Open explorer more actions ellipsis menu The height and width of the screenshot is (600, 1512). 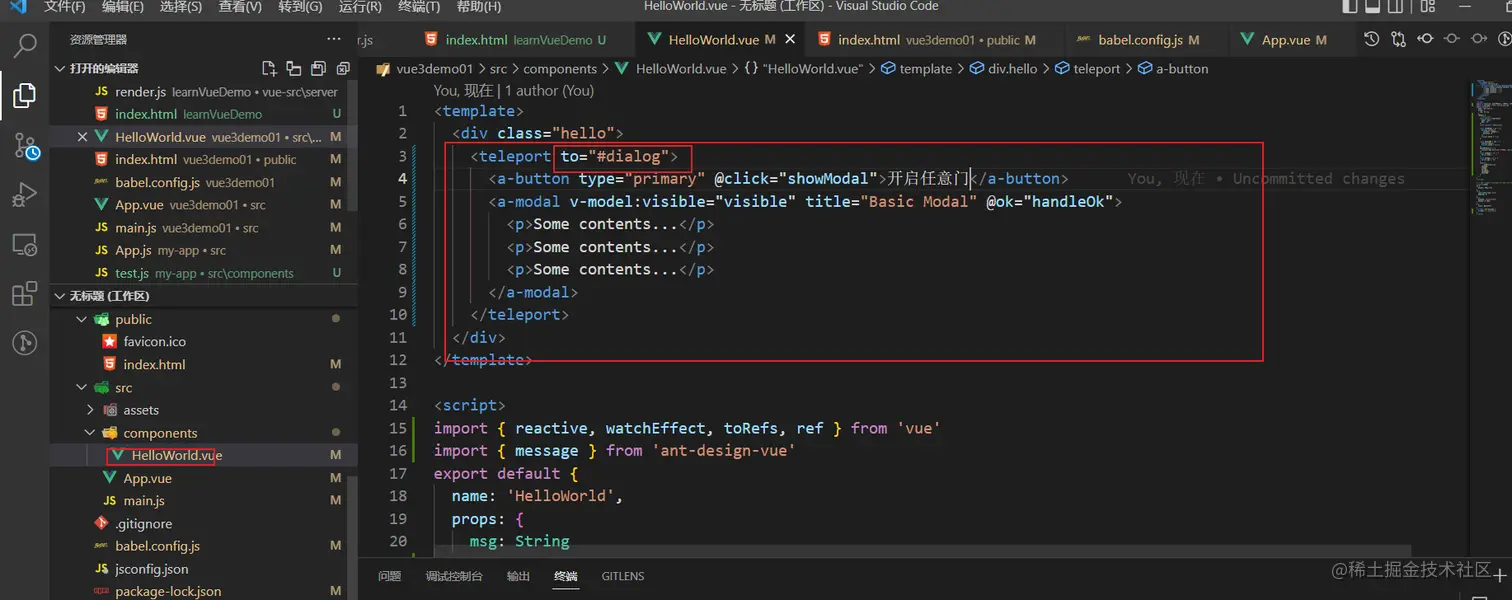pos(334,39)
